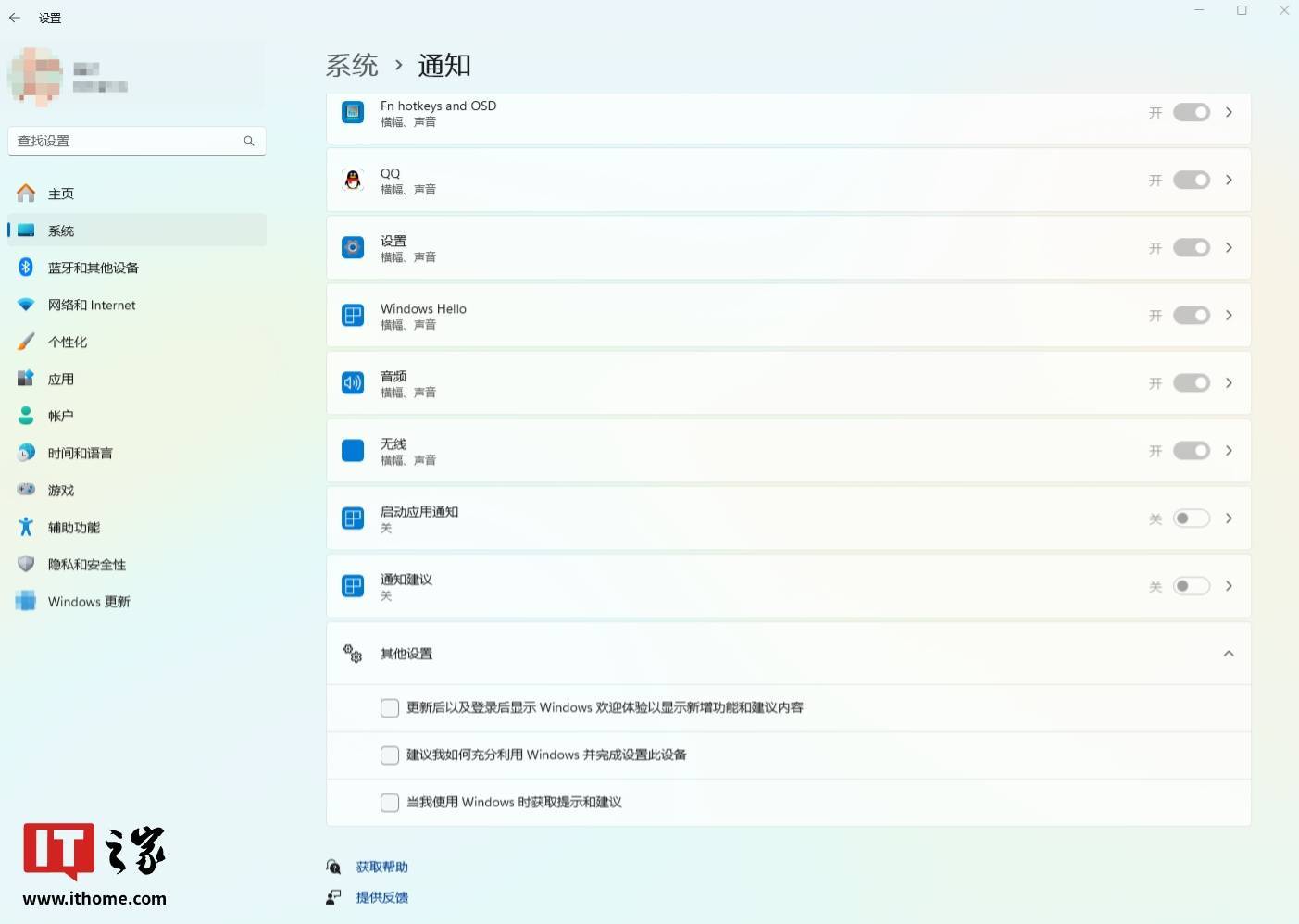Disable notifications toggle for QQ

(x=1191, y=181)
